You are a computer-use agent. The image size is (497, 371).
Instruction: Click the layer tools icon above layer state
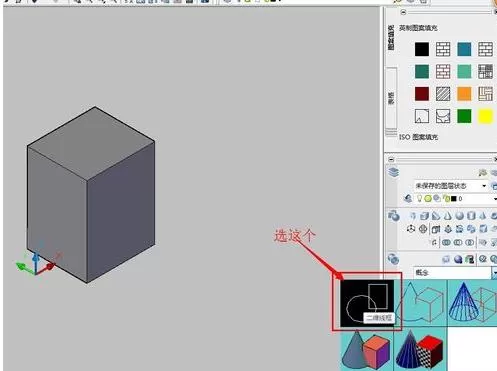483,172
